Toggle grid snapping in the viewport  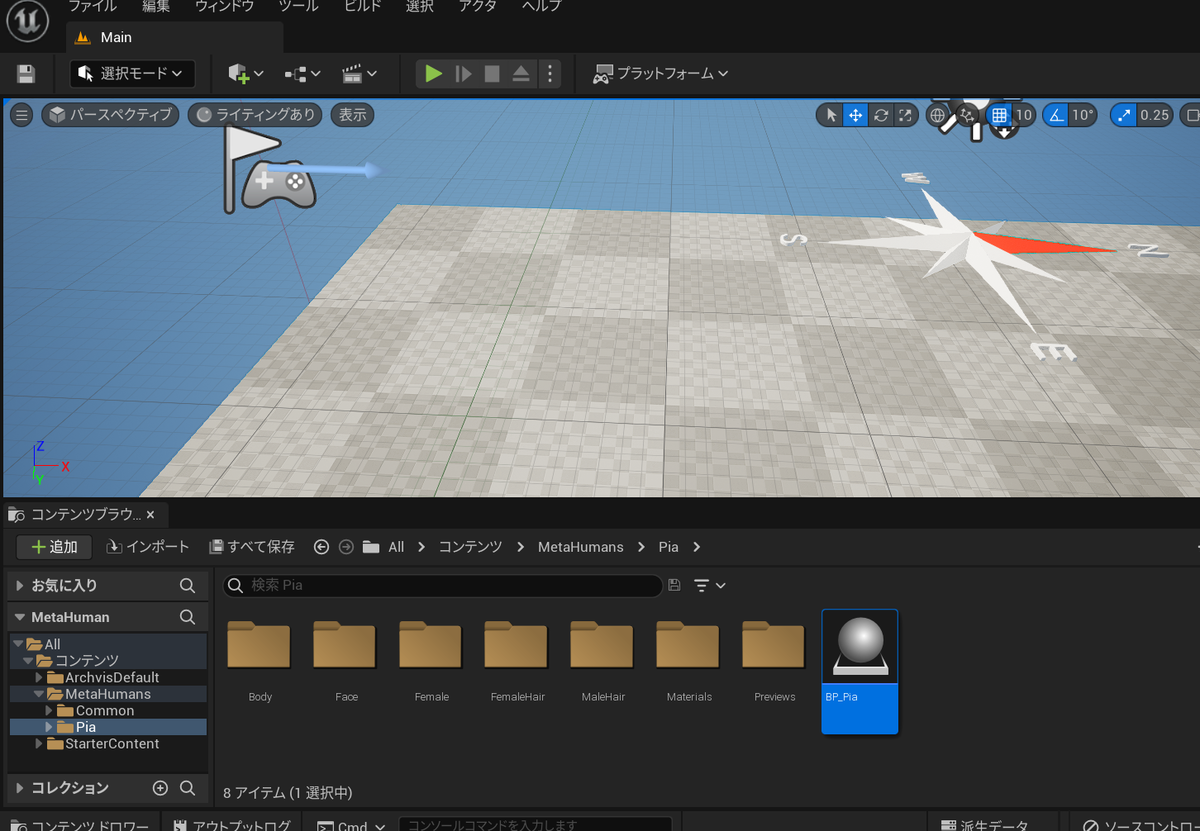click(999, 115)
